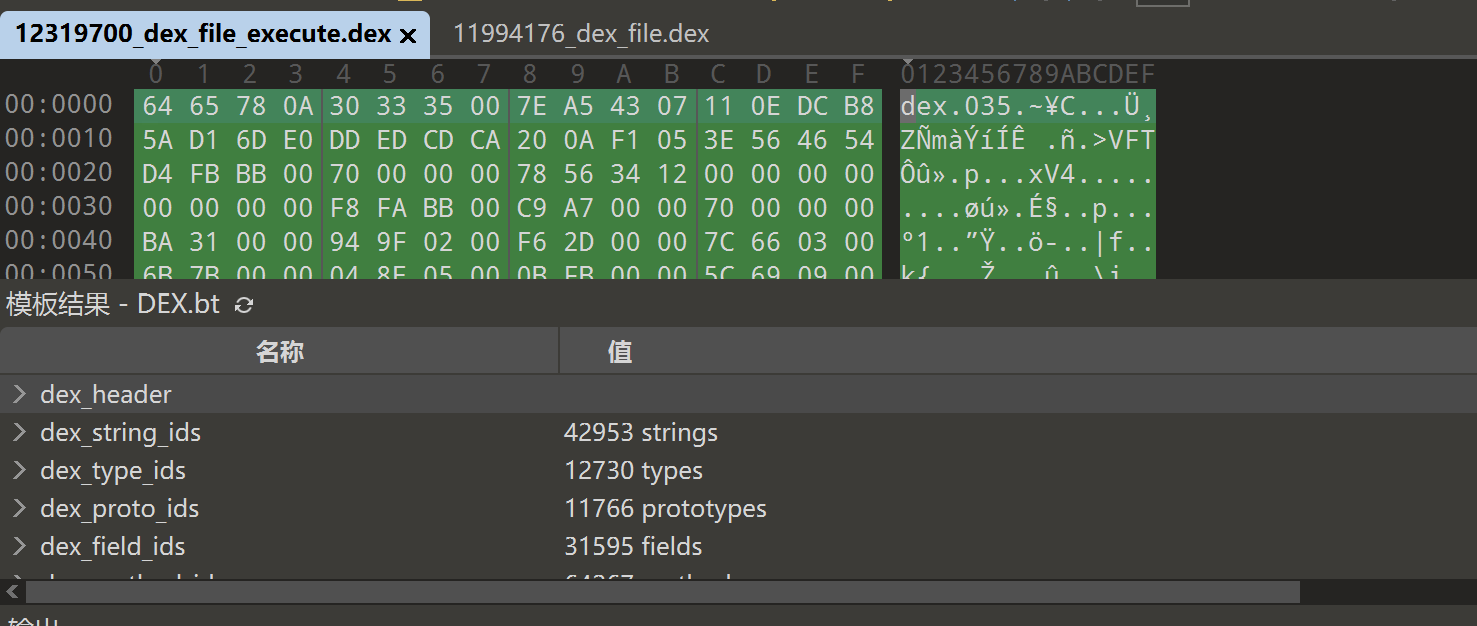Click the address label 00:0010
1477x626 pixels.
pyautogui.click(x=59, y=138)
